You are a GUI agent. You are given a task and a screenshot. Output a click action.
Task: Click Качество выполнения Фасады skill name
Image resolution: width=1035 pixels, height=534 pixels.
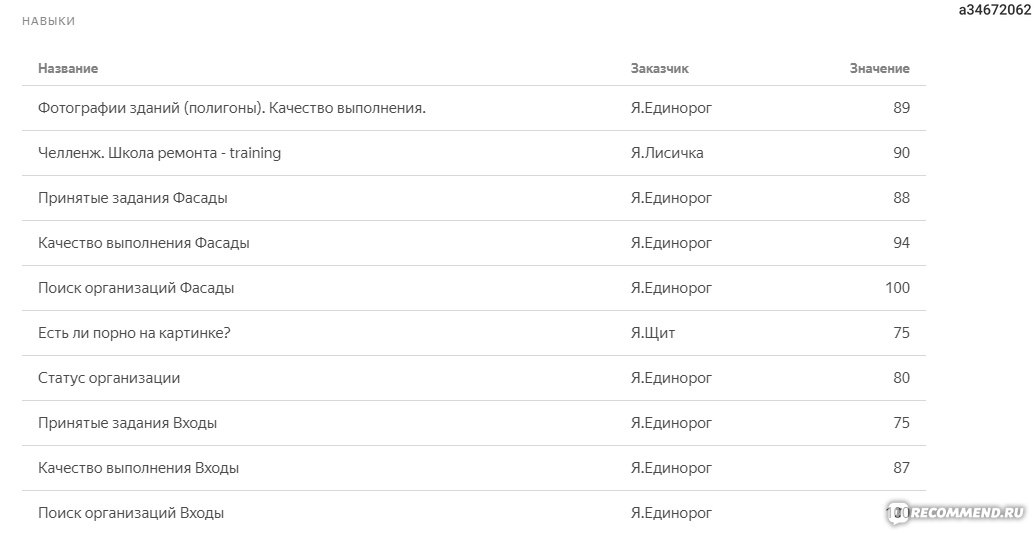click(144, 243)
